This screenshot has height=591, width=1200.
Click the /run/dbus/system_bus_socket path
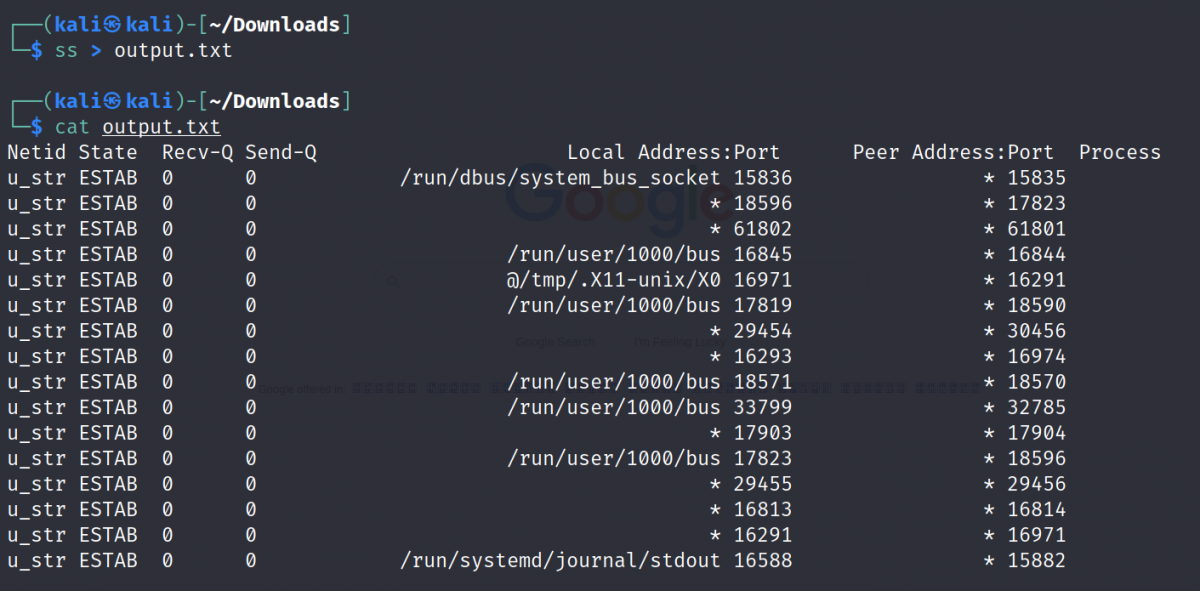(x=560, y=178)
